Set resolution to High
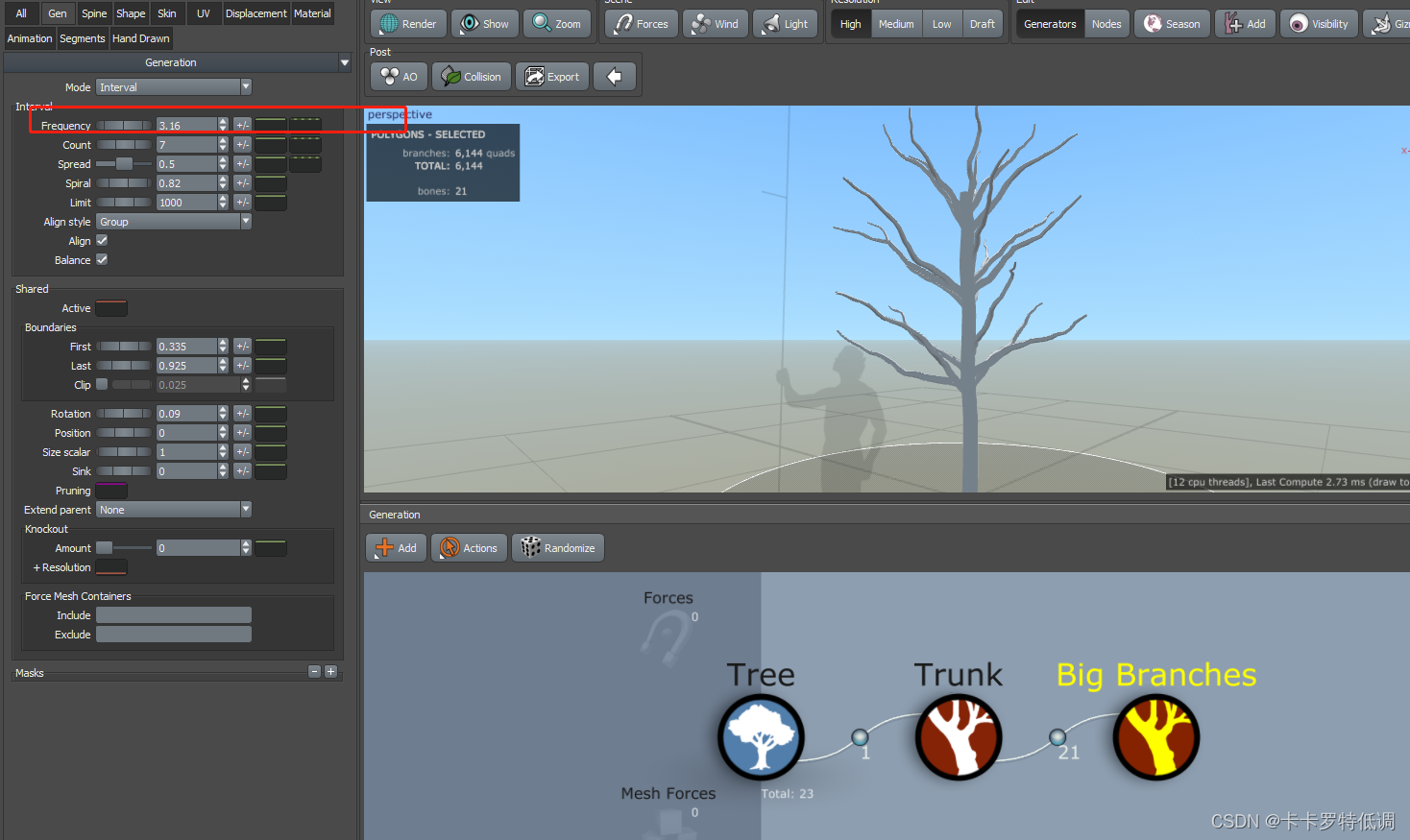Screen dimensions: 1410x840 point(851,24)
